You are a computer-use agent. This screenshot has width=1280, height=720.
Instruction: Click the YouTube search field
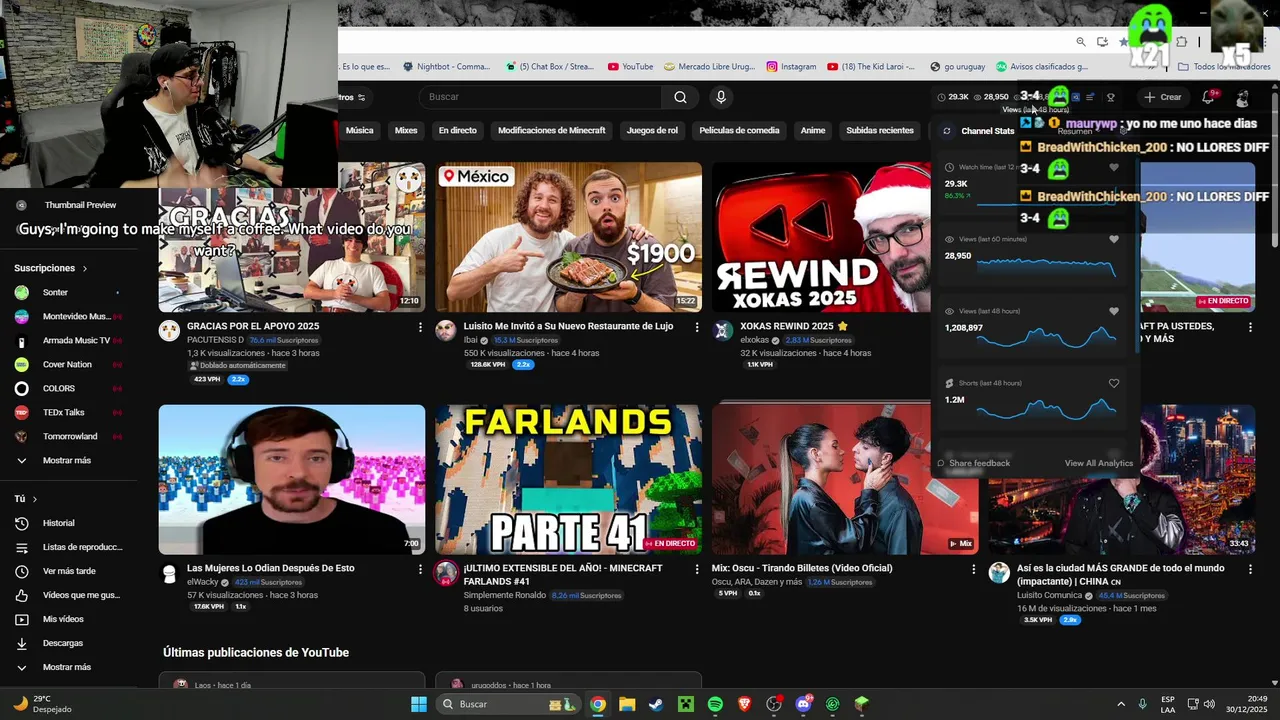540,97
